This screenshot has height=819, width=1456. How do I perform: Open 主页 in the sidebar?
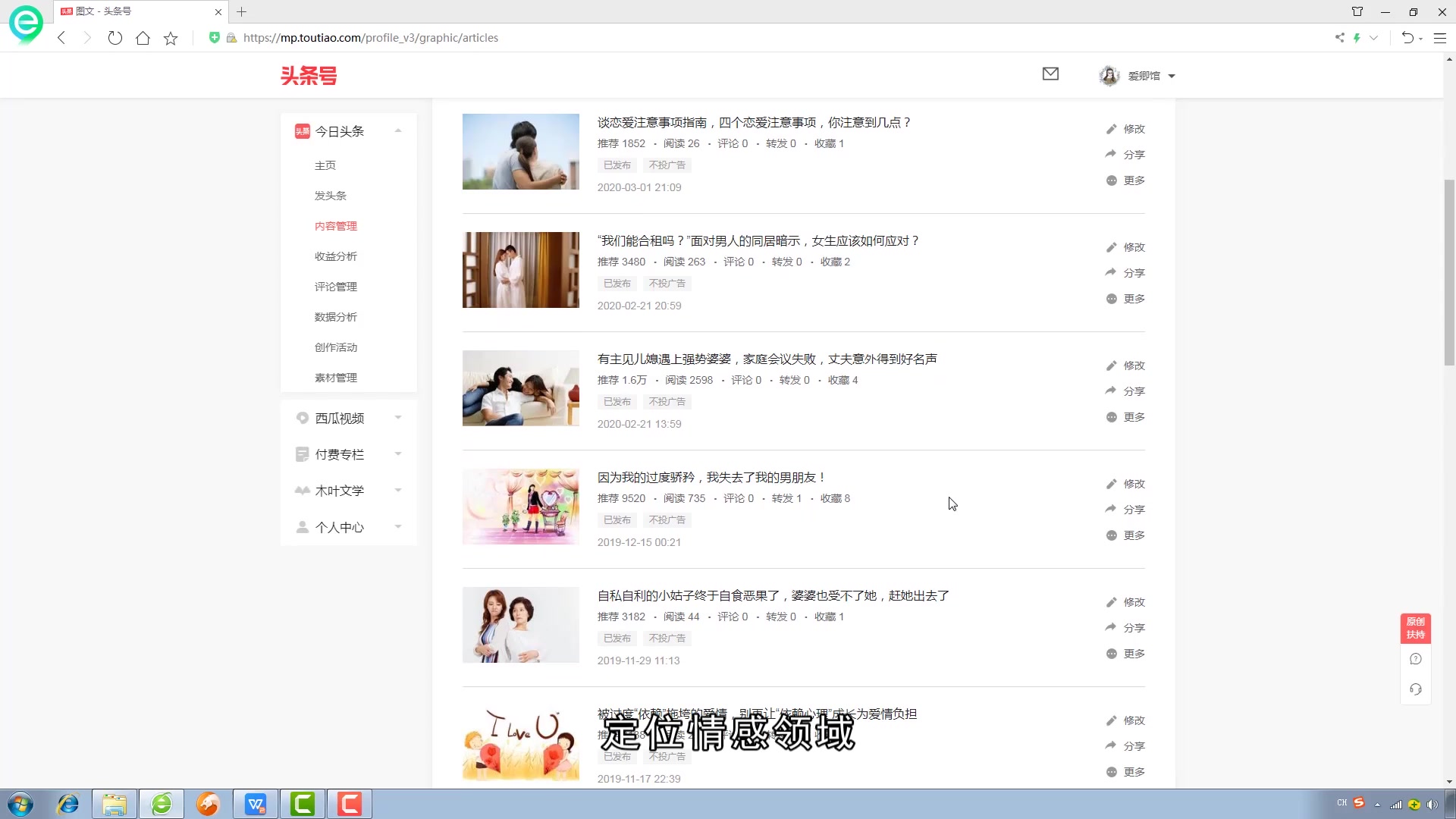coord(325,165)
